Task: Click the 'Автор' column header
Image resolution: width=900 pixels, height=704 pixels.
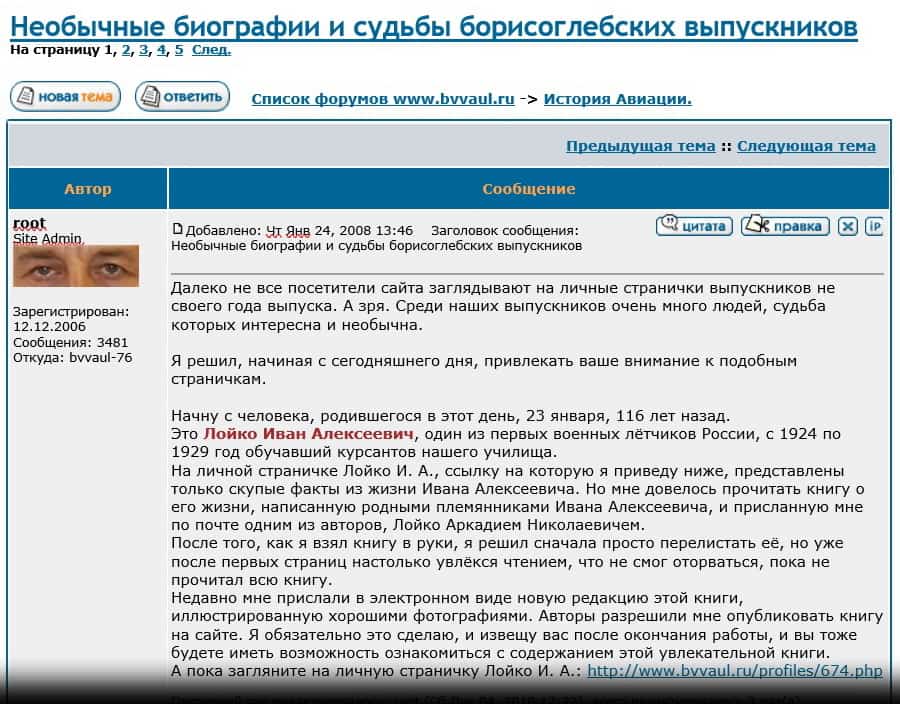Action: tap(88, 189)
